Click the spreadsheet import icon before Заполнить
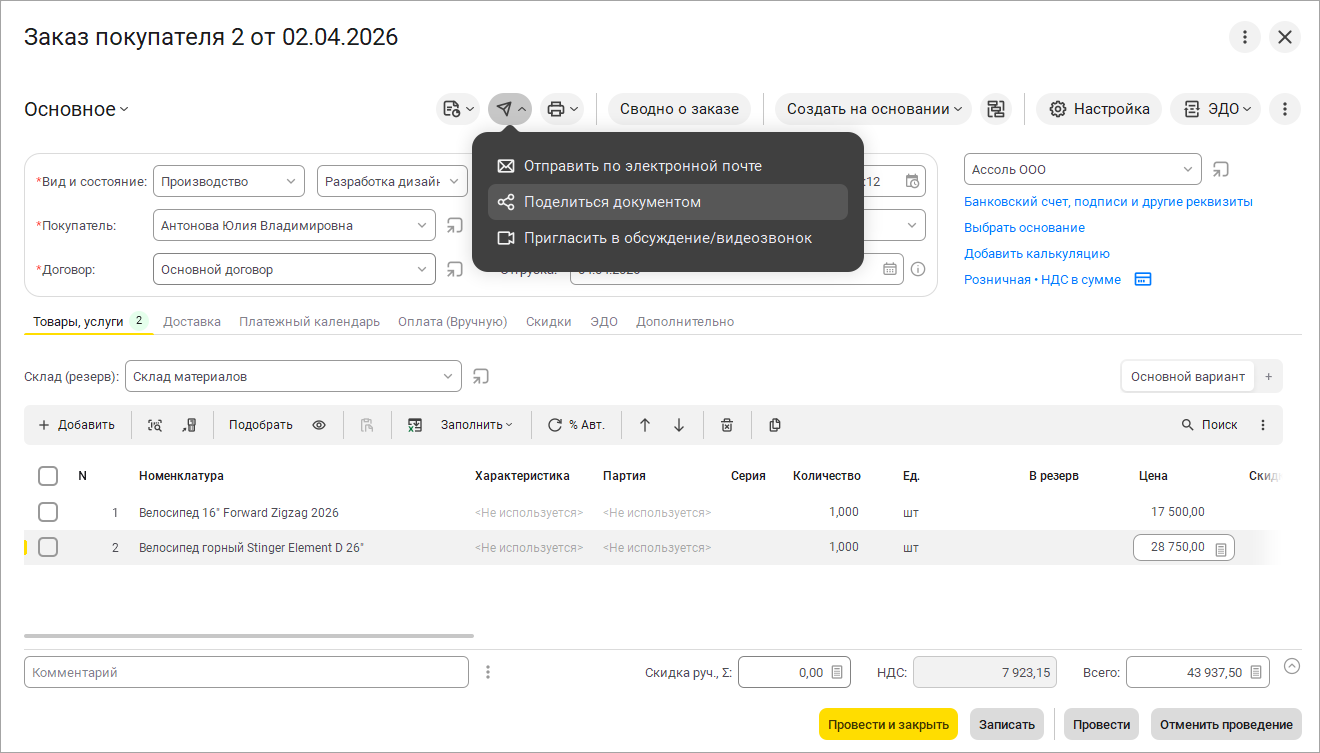 click(415, 425)
